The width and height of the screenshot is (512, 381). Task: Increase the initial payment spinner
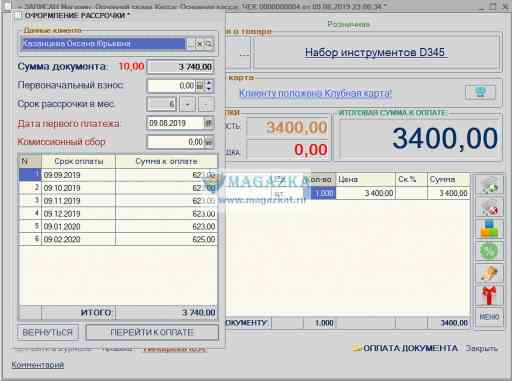pyautogui.click(x=209, y=83)
